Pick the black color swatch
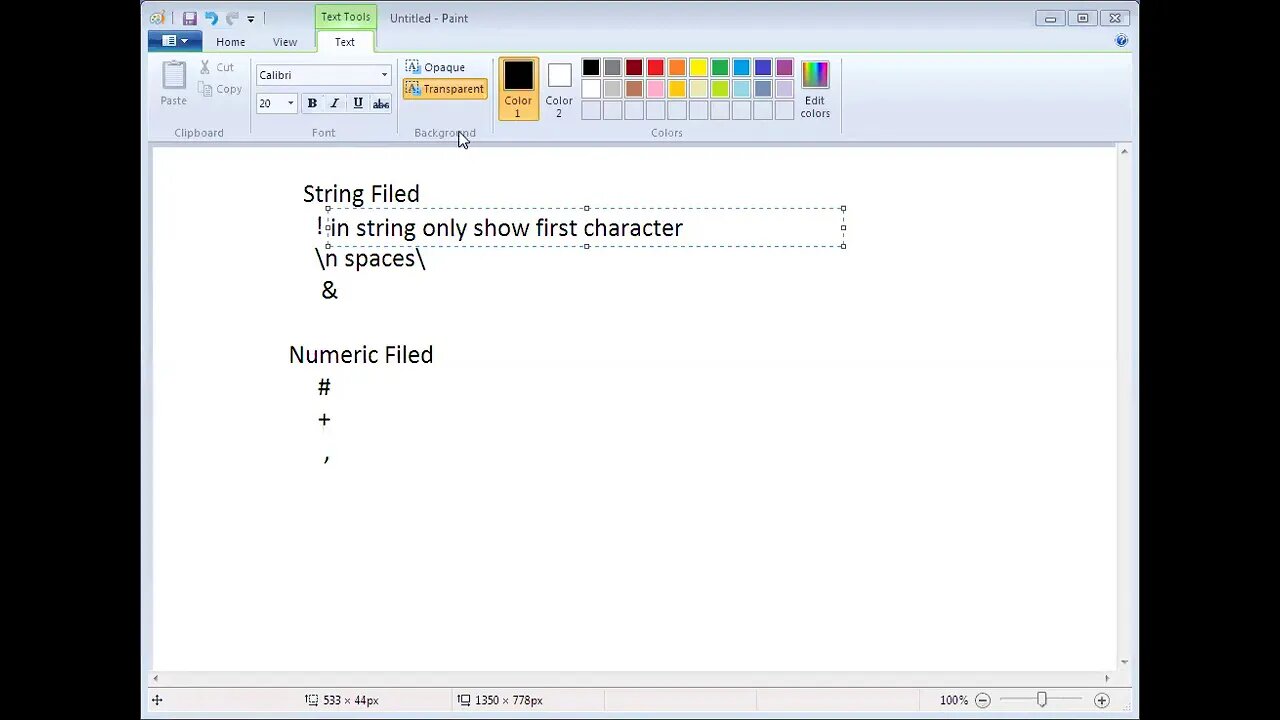 (591, 68)
